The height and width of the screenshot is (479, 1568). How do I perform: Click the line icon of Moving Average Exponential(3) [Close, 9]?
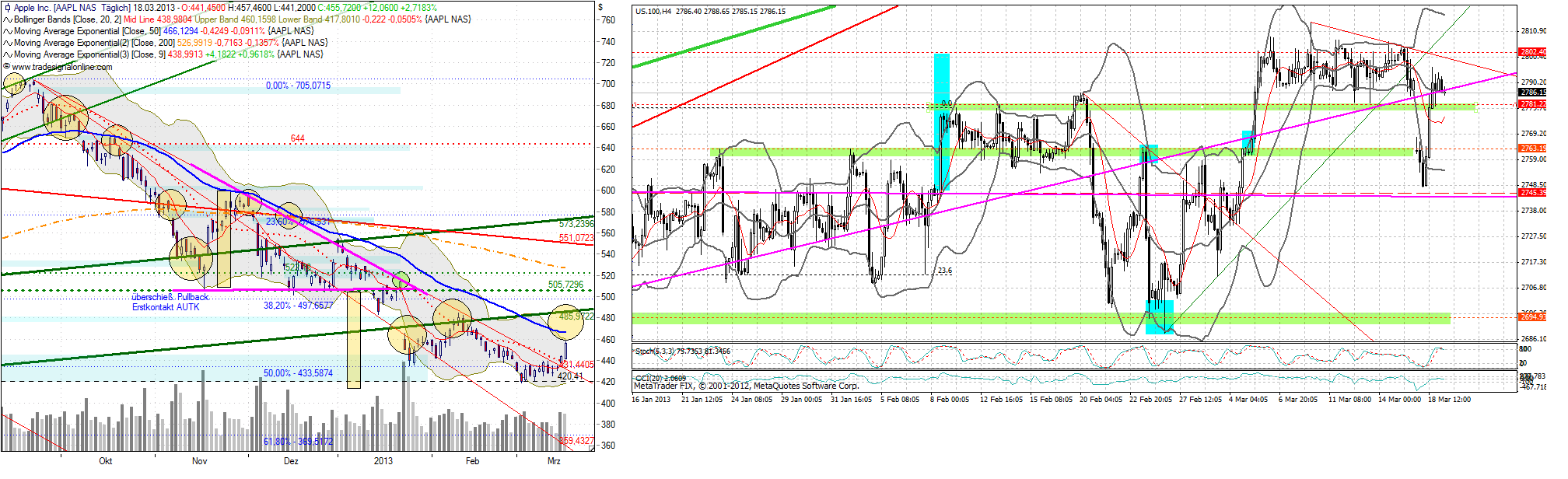pyautogui.click(x=8, y=54)
